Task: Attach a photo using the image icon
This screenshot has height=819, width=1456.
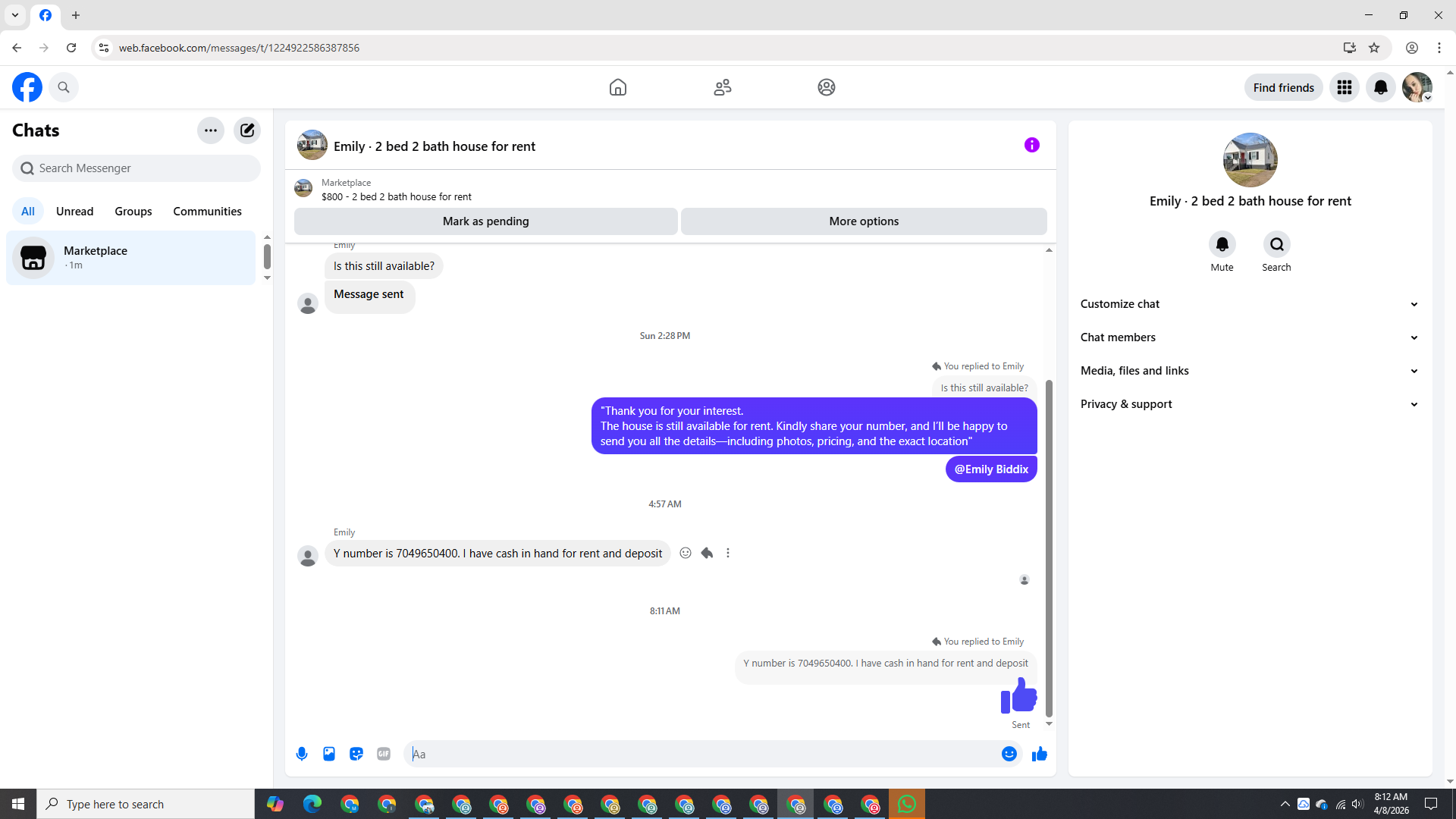Action: [329, 754]
